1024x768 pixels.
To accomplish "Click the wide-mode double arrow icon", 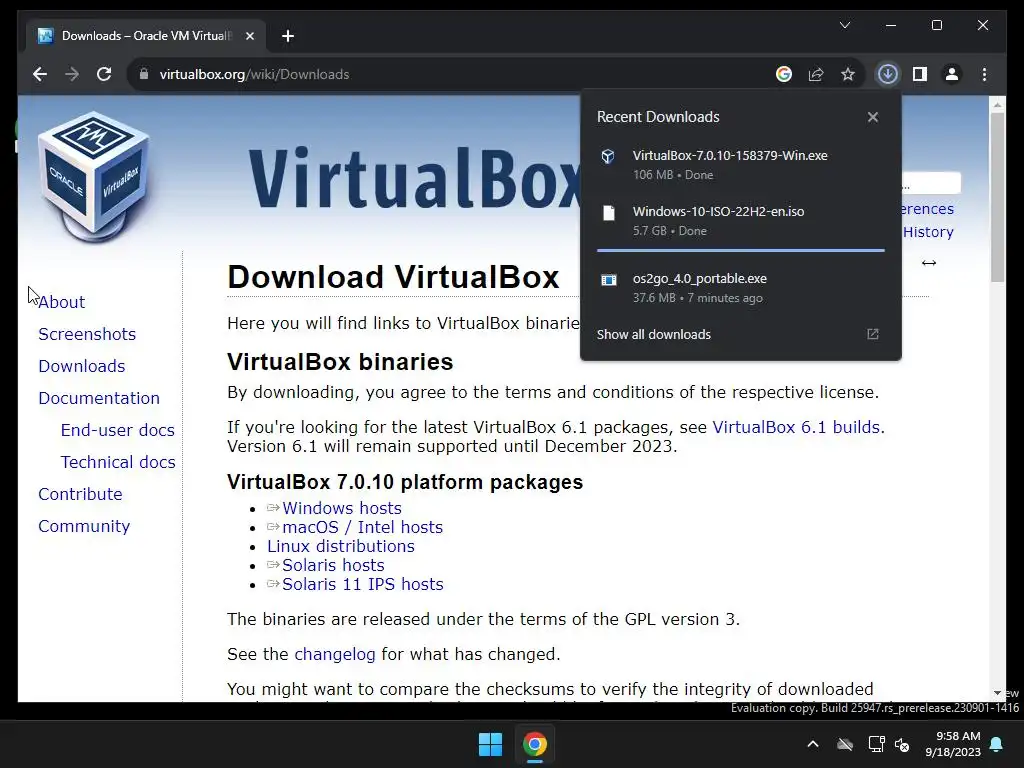I will click(x=929, y=263).
